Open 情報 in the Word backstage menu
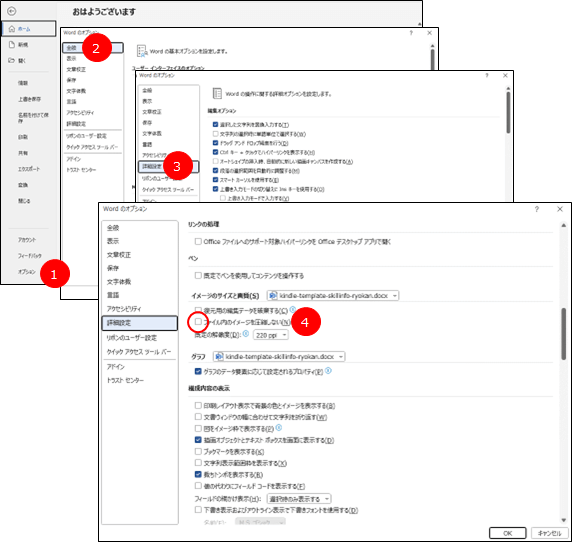This screenshot has height=542, width=572. click(x=23, y=83)
